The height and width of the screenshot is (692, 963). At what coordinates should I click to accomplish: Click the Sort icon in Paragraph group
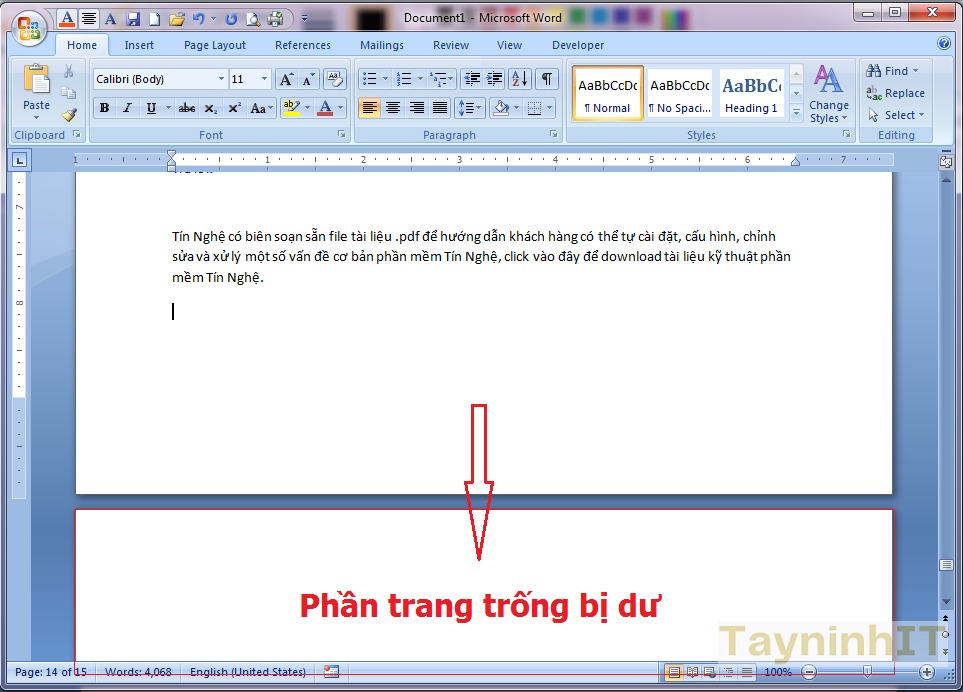pos(519,79)
